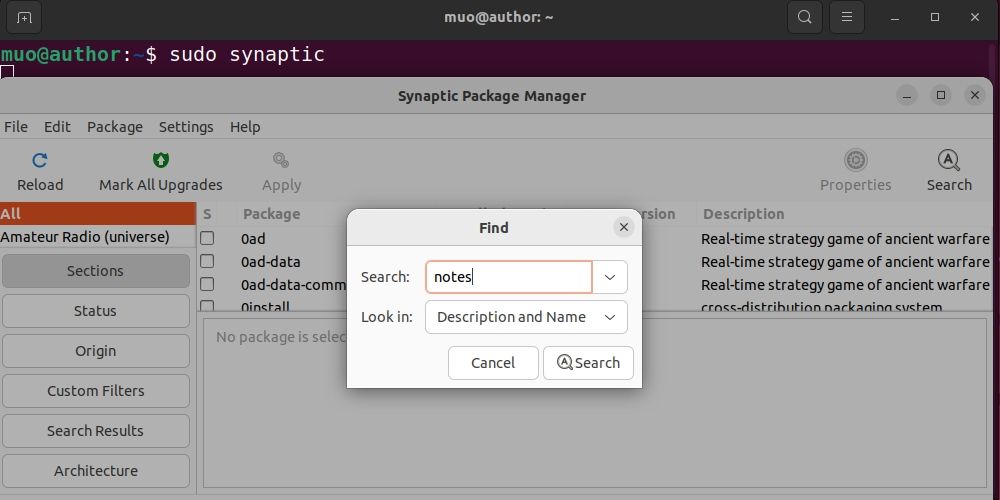Click the terminal search magnifier icon
Image resolution: width=1000 pixels, height=500 pixels.
(803, 17)
